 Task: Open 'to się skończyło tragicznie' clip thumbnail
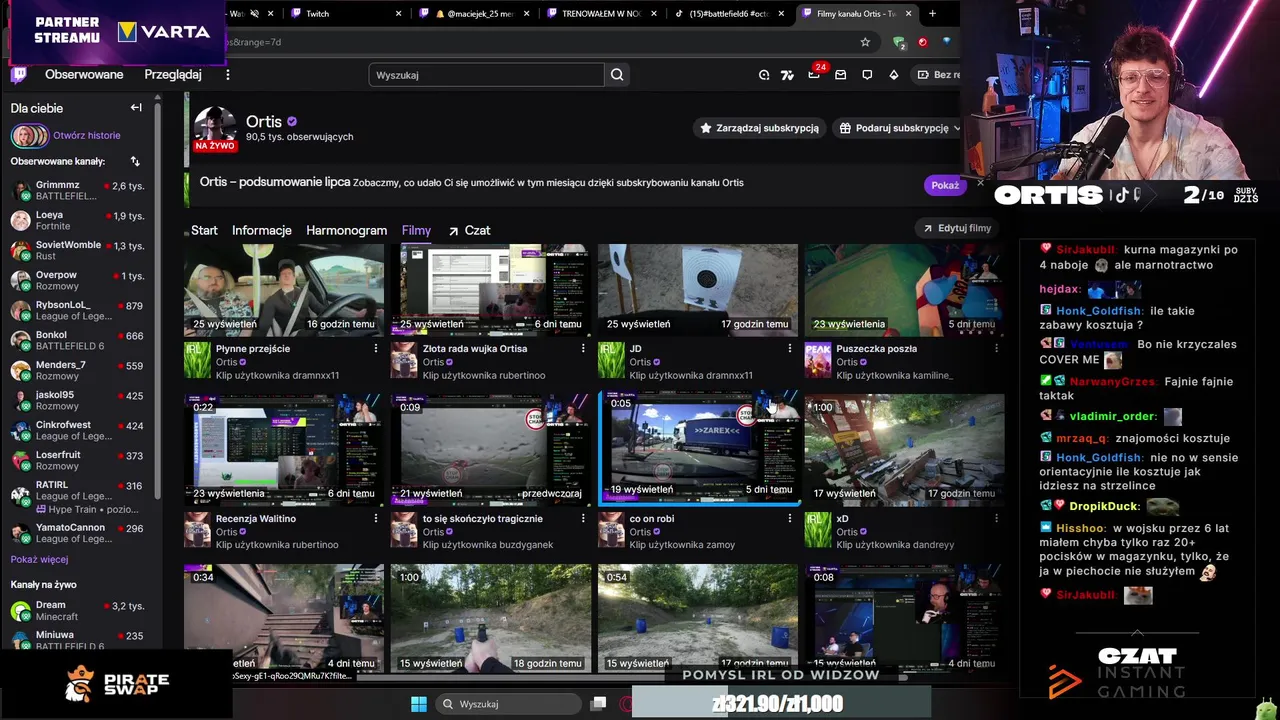coord(491,449)
